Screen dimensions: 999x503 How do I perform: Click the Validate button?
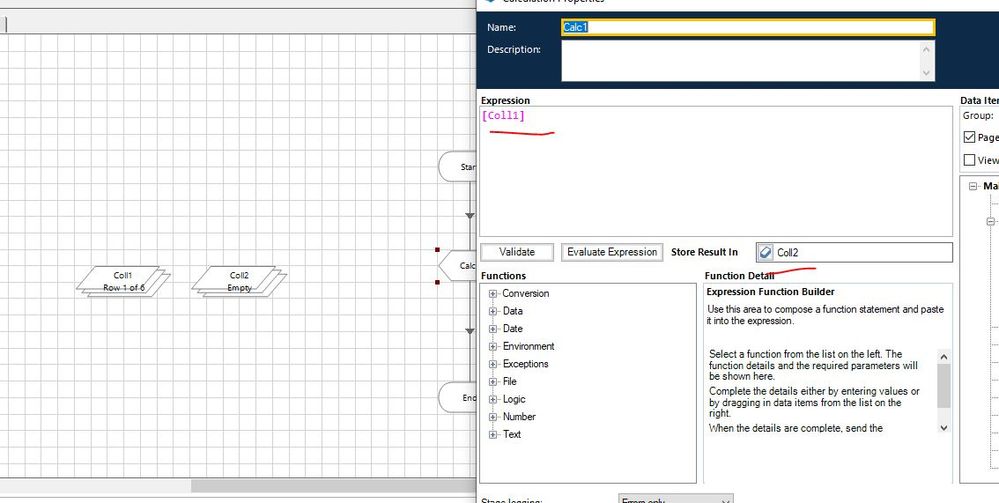[517, 252]
